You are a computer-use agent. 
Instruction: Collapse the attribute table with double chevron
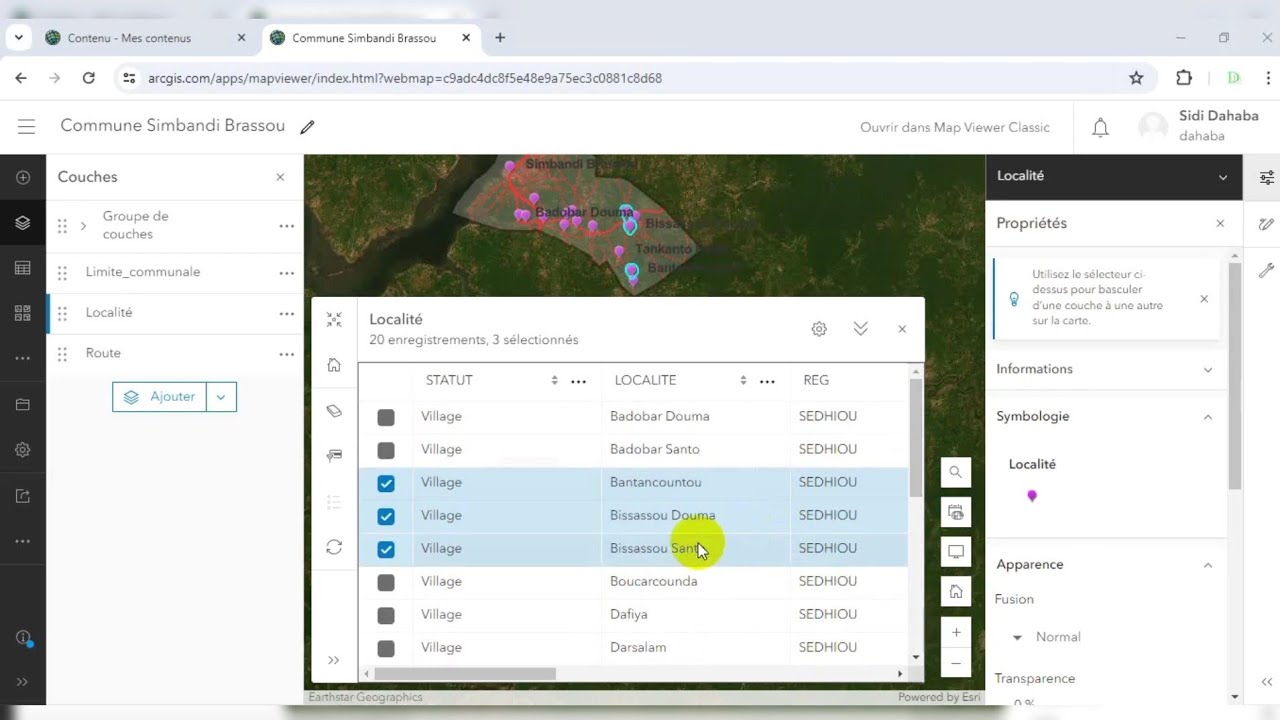coord(860,329)
